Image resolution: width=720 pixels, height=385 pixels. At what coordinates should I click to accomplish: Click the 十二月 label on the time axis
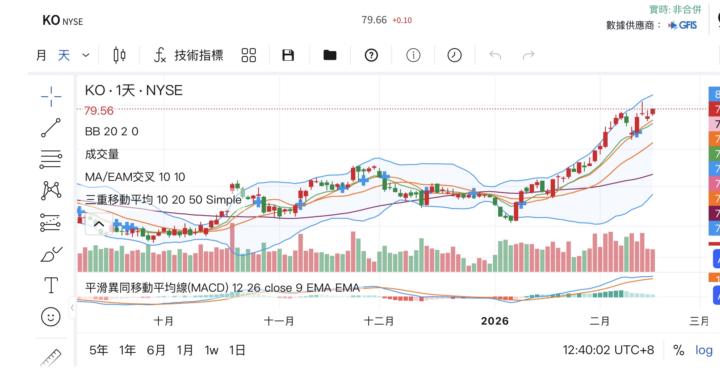coord(379,321)
